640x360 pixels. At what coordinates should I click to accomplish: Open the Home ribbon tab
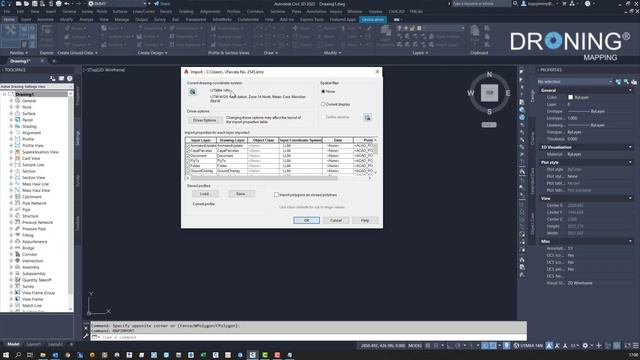(x=9, y=19)
